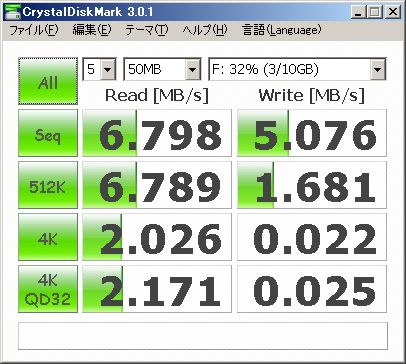The image size is (406, 364).
Task: Close the CrystalDiskMark window
Action: 393,12
